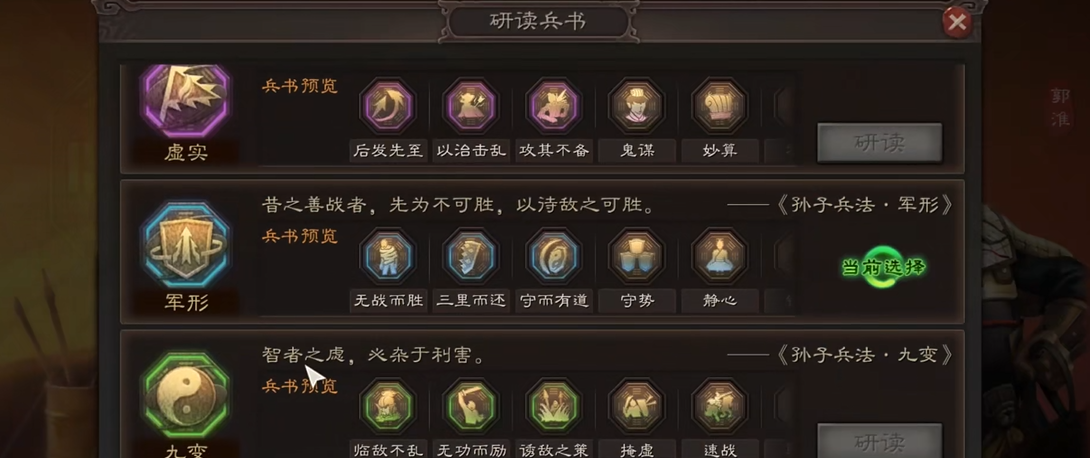Image resolution: width=1090 pixels, height=458 pixels.
Task: Click 研读 button for 九变 book
Action: [x=879, y=441]
